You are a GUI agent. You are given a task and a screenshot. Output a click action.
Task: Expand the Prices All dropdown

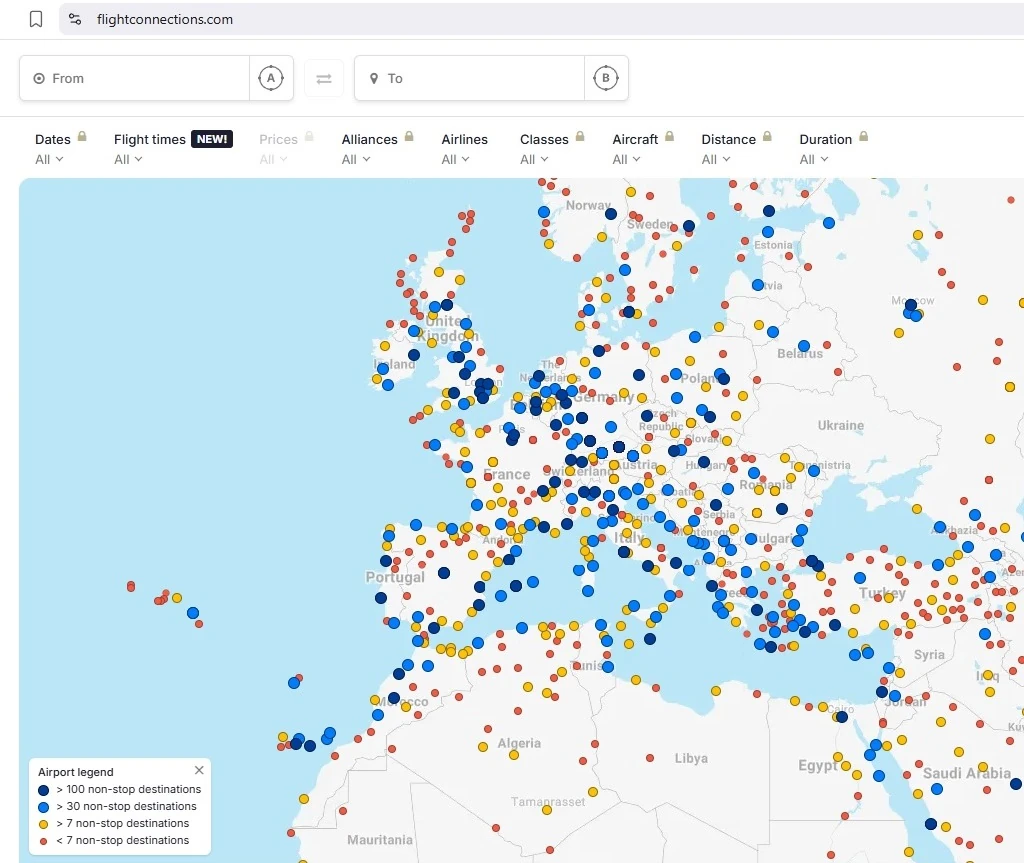coord(273,159)
